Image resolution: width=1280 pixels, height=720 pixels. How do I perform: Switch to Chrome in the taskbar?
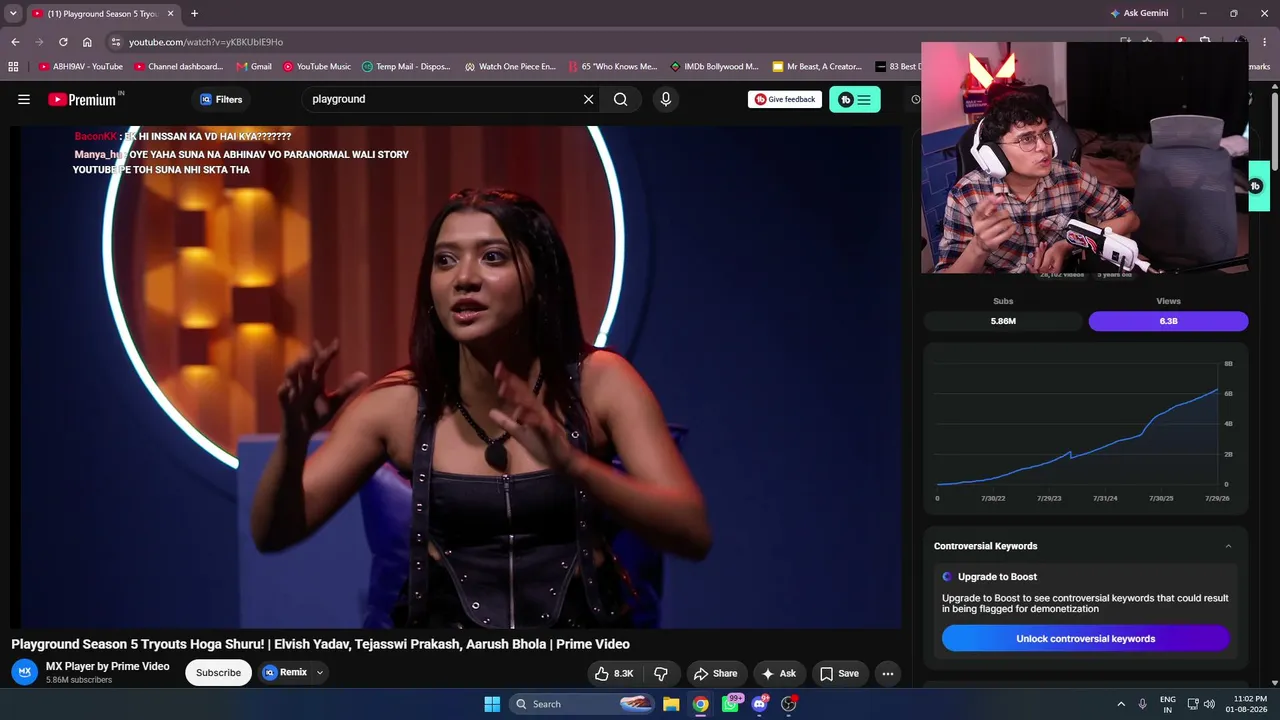point(701,704)
